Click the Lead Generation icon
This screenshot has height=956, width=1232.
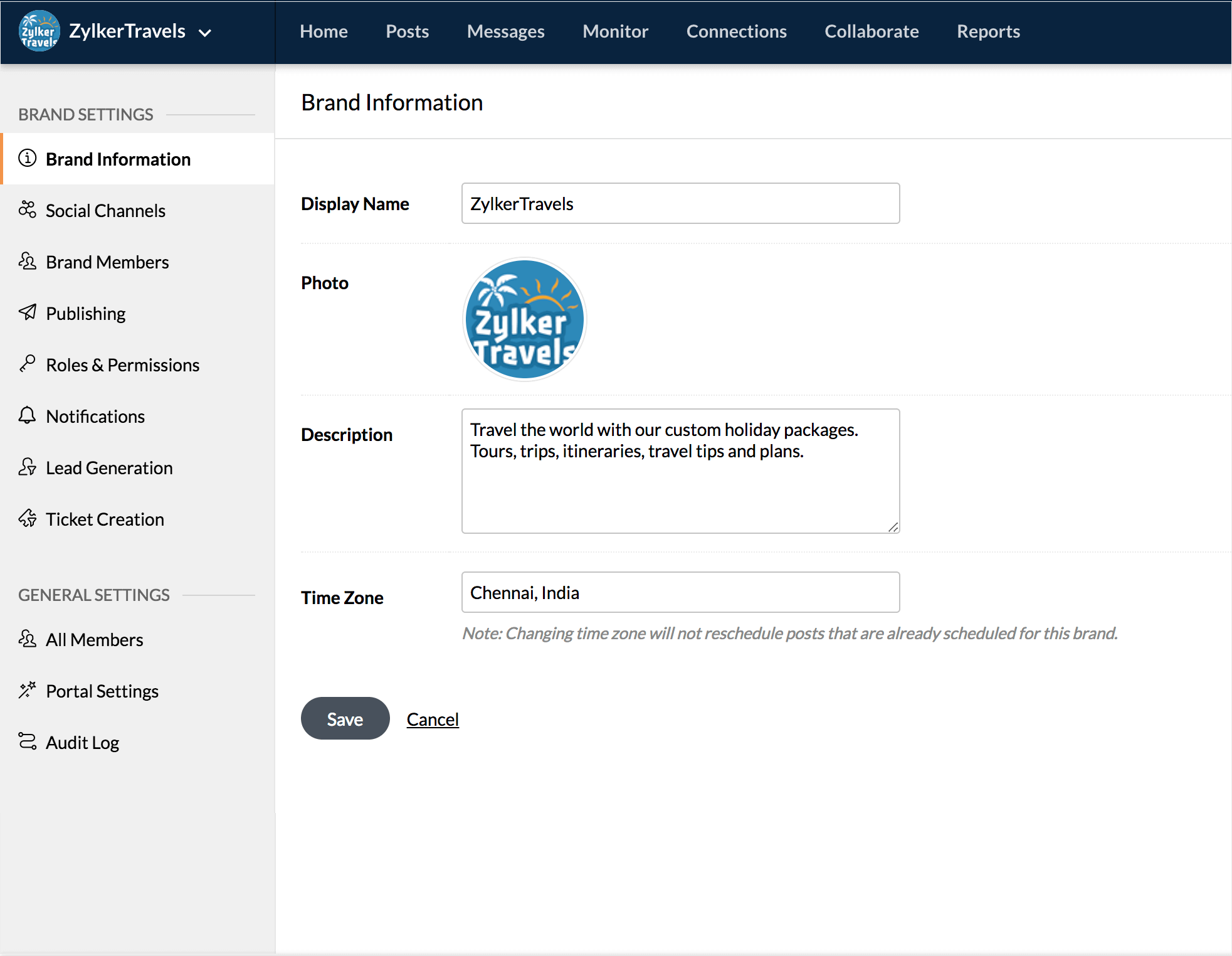[x=27, y=467]
